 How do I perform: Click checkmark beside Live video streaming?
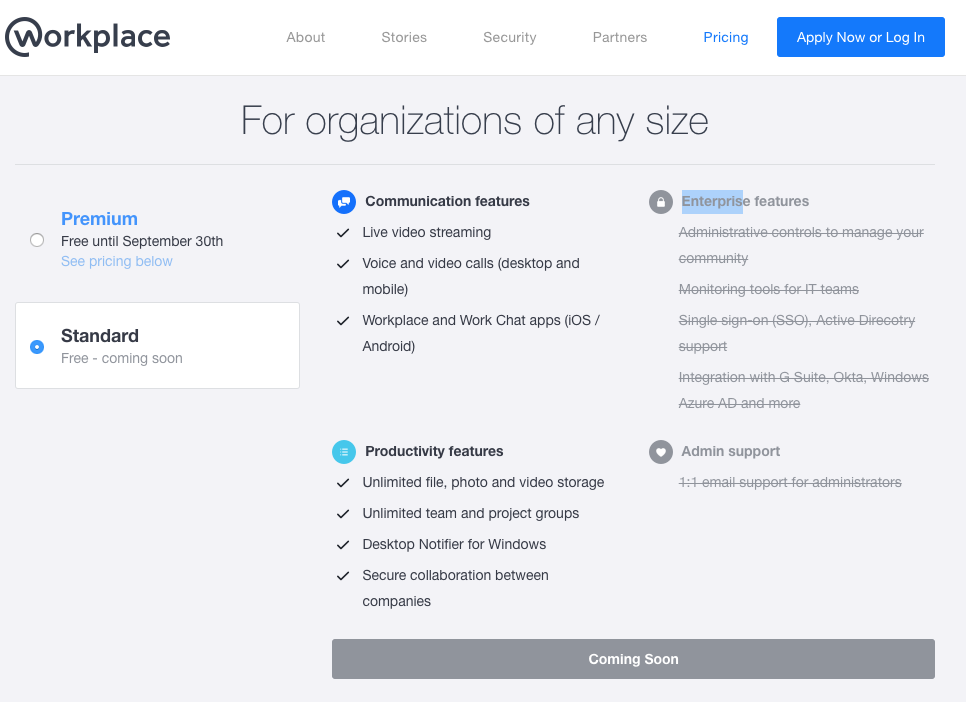[x=343, y=233]
